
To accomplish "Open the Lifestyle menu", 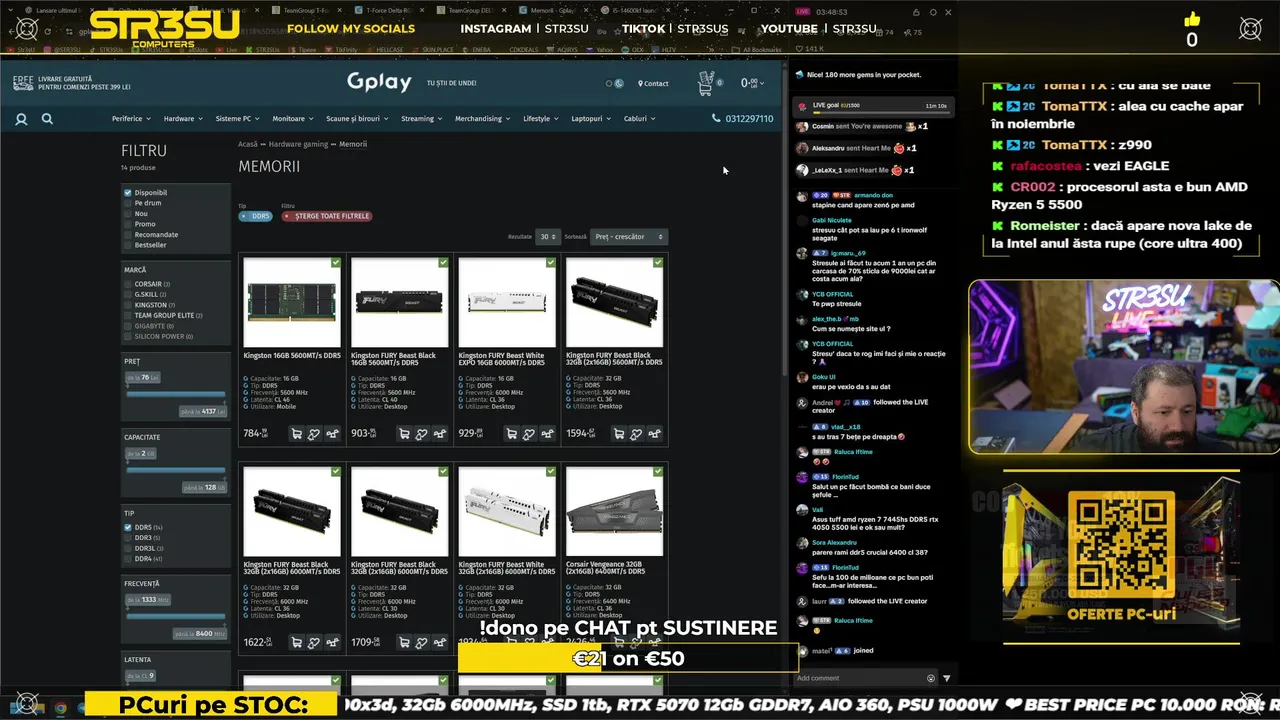I will click(x=541, y=118).
